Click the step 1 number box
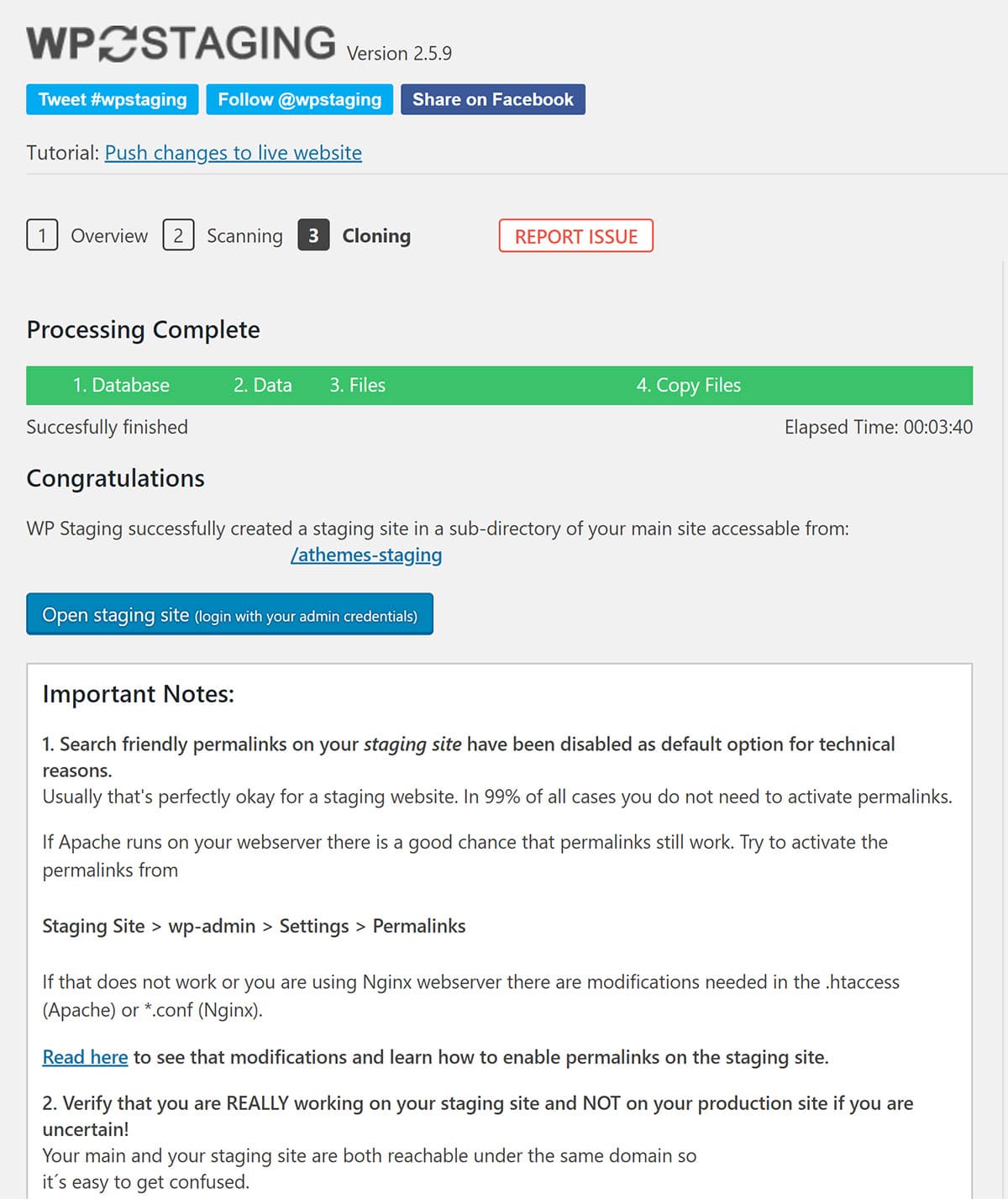Image resolution: width=1008 pixels, height=1199 pixels. (42, 236)
